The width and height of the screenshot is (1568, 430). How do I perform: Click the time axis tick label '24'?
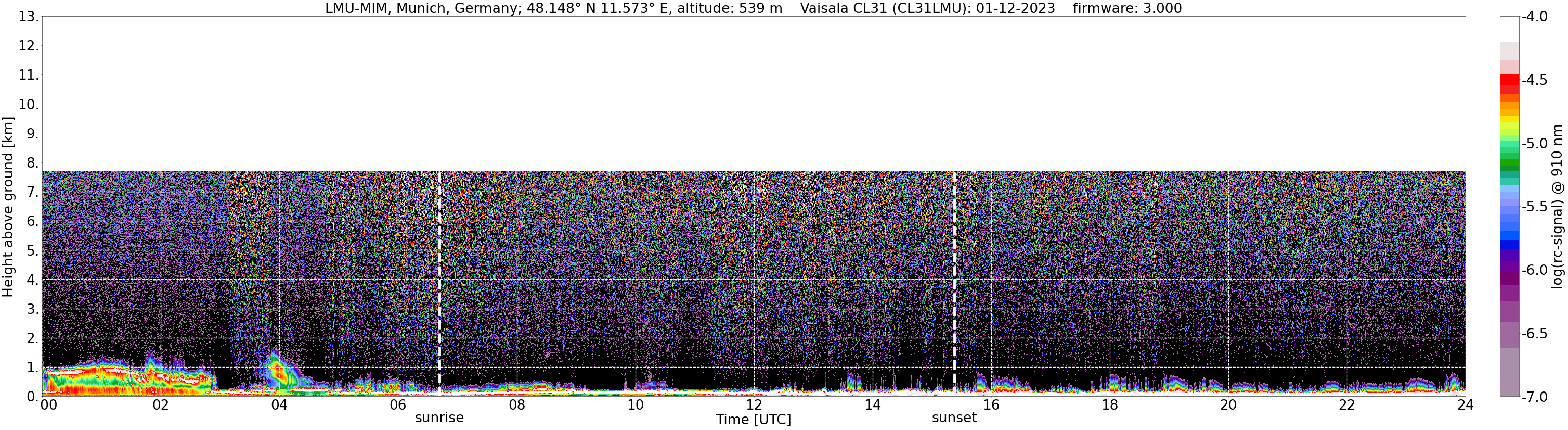(x=1466, y=406)
